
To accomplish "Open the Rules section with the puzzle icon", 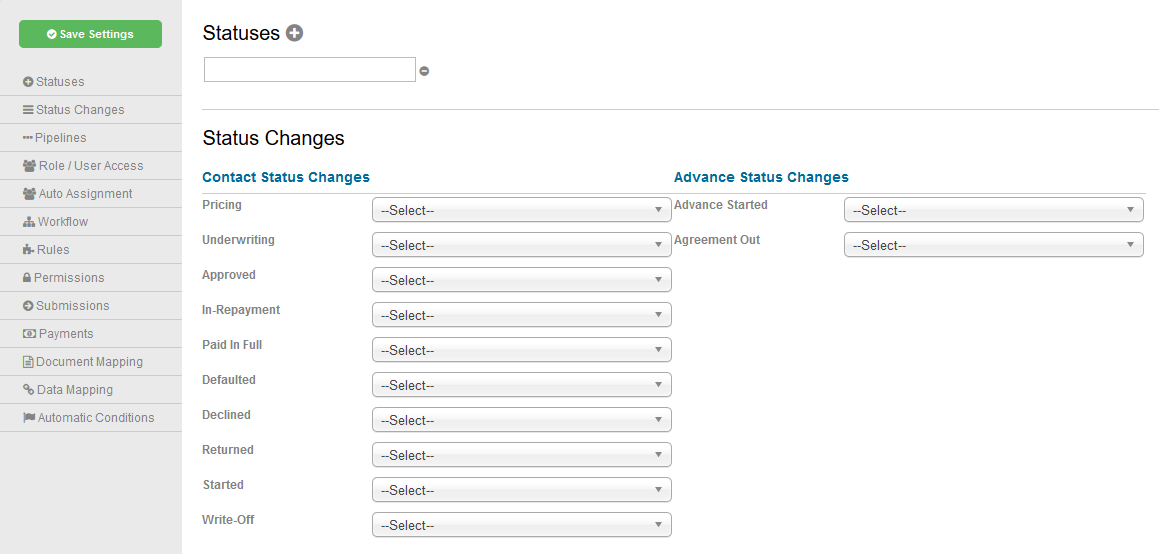I will [90, 250].
